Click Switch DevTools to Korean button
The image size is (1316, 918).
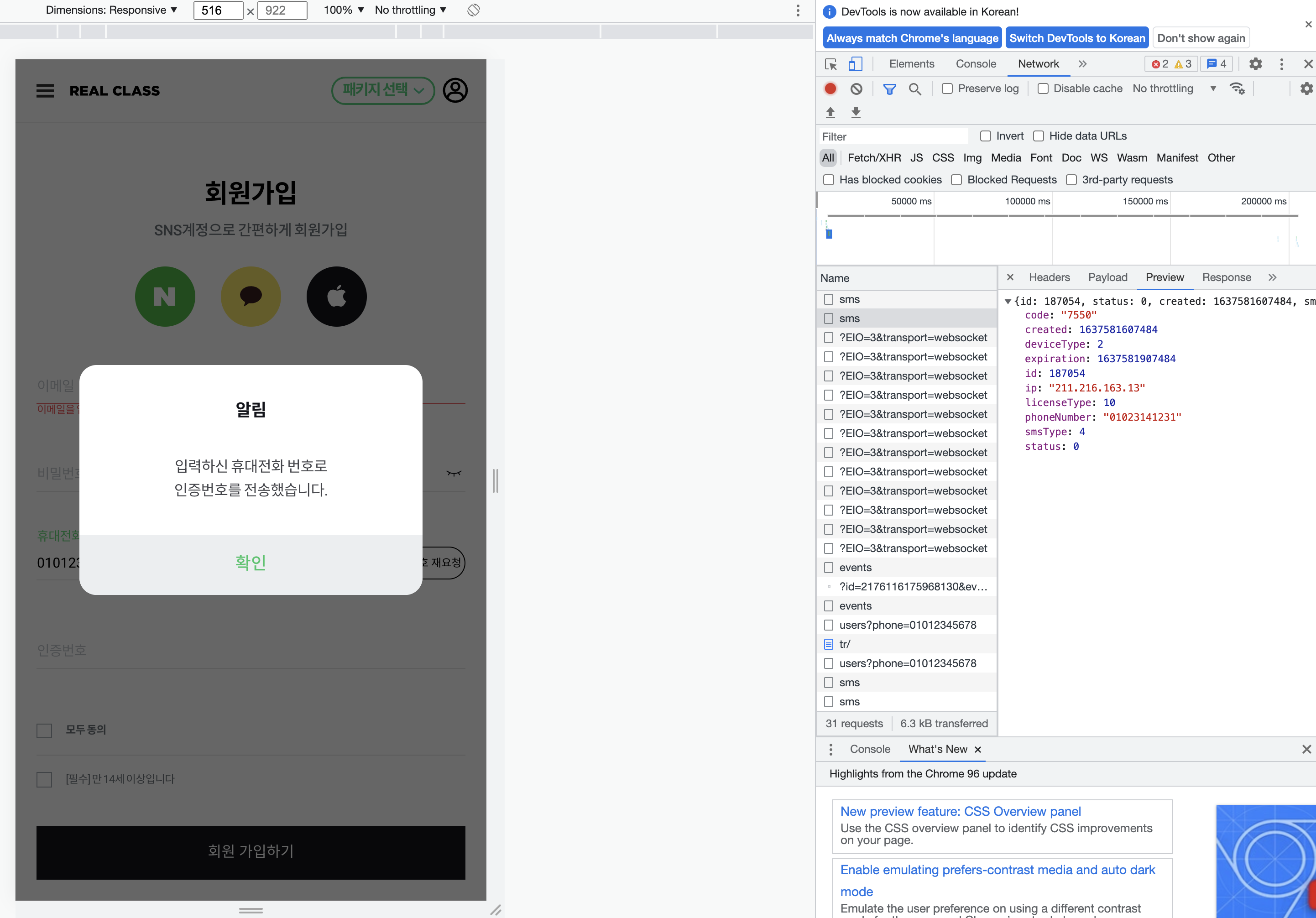coord(1076,38)
